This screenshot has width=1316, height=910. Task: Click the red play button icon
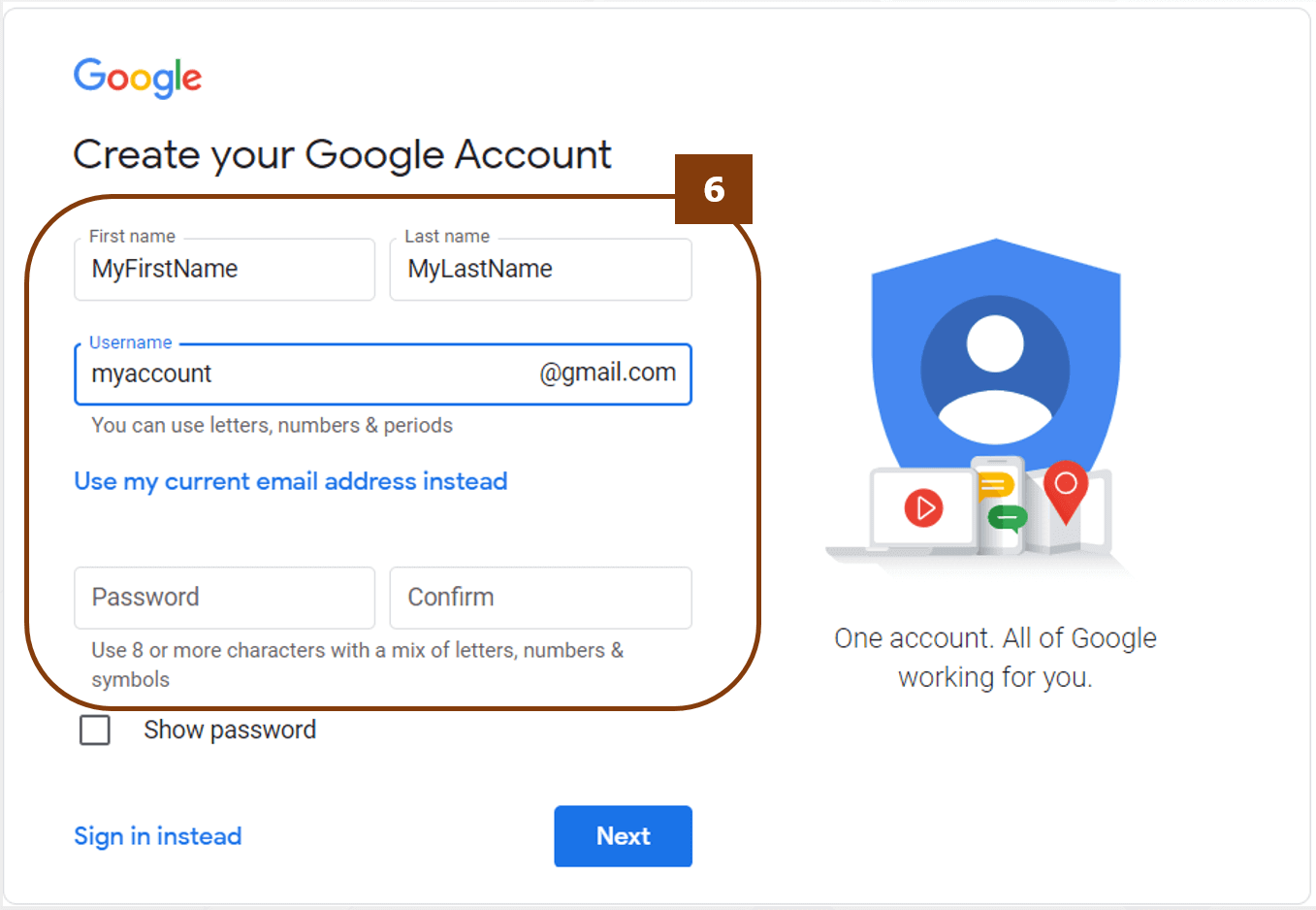[x=923, y=507]
